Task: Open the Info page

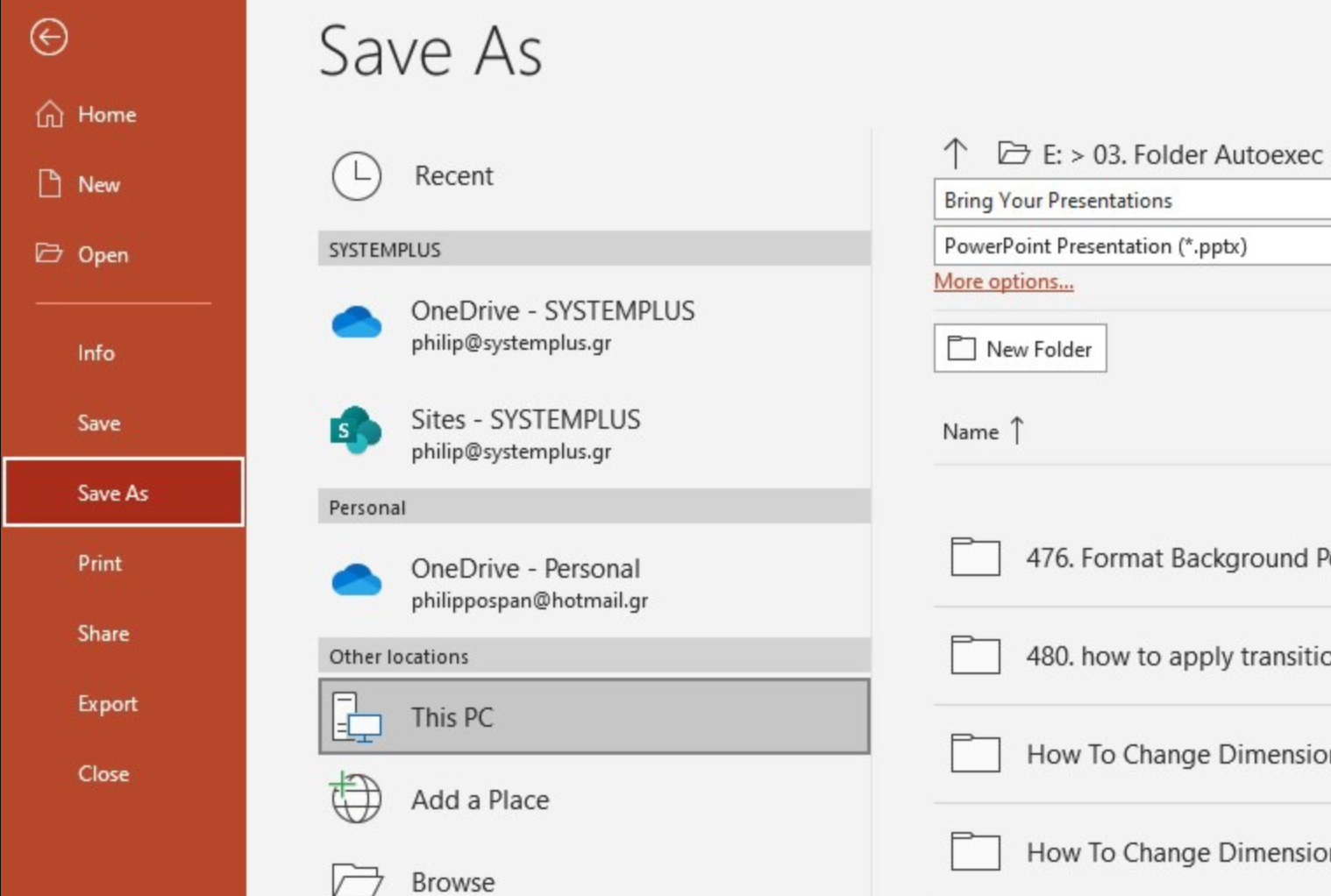Action: click(123, 352)
